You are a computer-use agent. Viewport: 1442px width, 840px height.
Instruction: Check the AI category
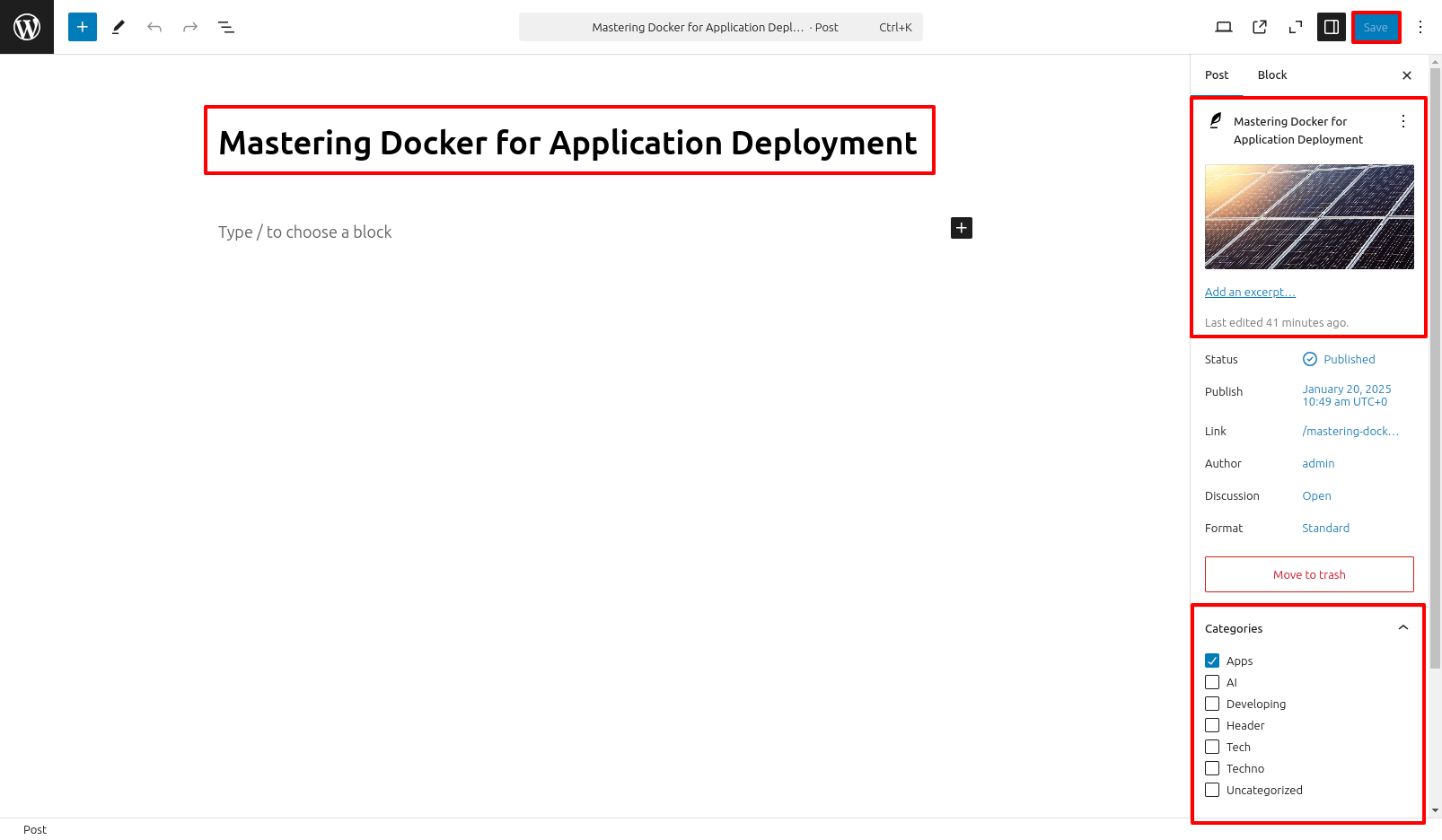[x=1212, y=682]
